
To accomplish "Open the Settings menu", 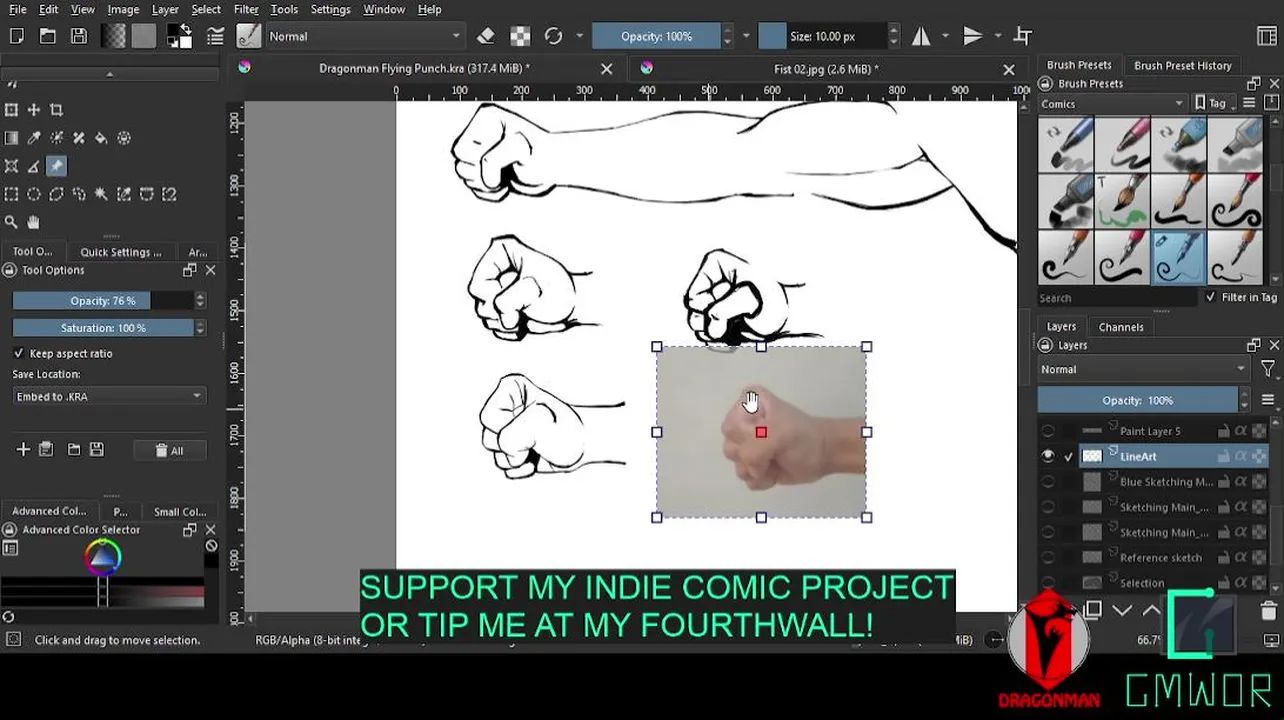I will tap(330, 9).
